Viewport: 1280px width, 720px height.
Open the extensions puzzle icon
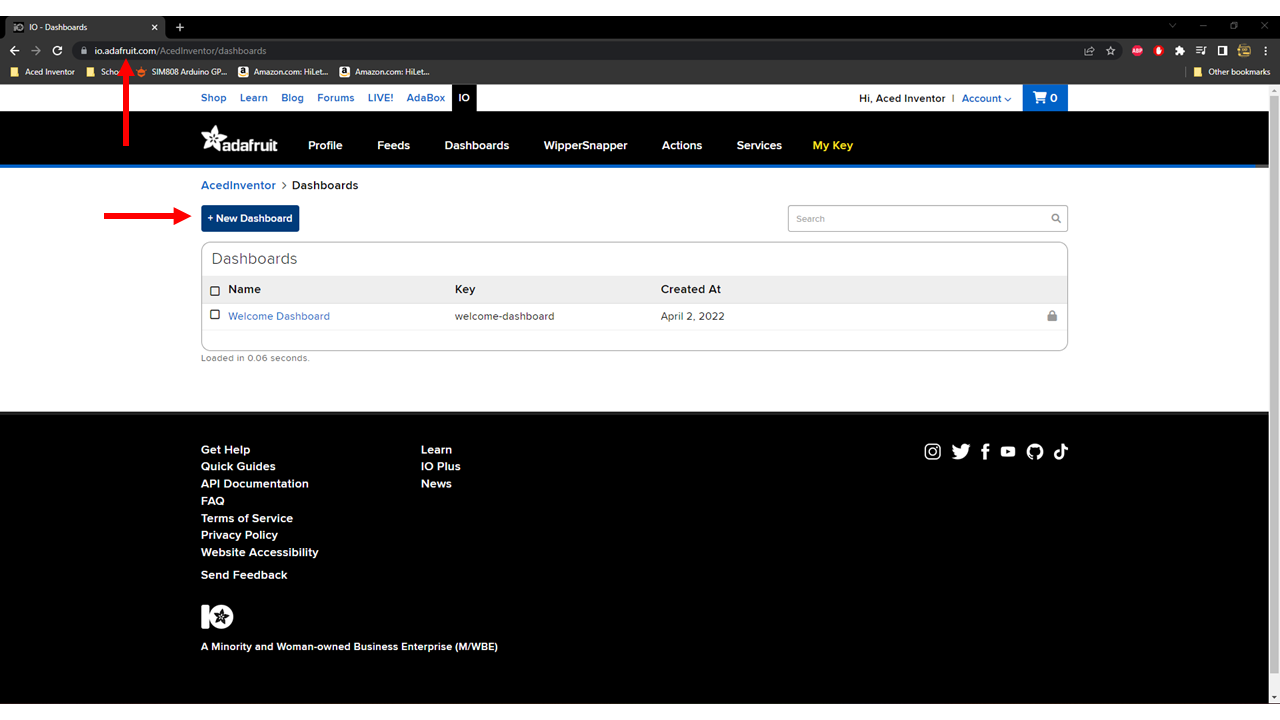(1180, 51)
